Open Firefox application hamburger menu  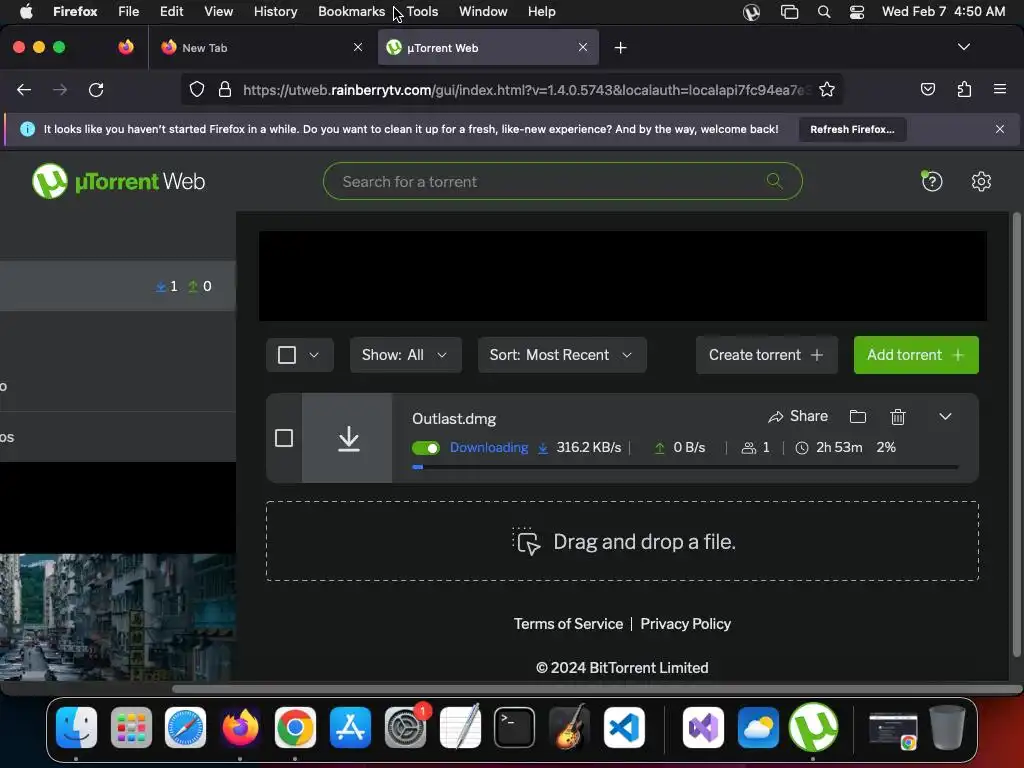pos(1000,89)
